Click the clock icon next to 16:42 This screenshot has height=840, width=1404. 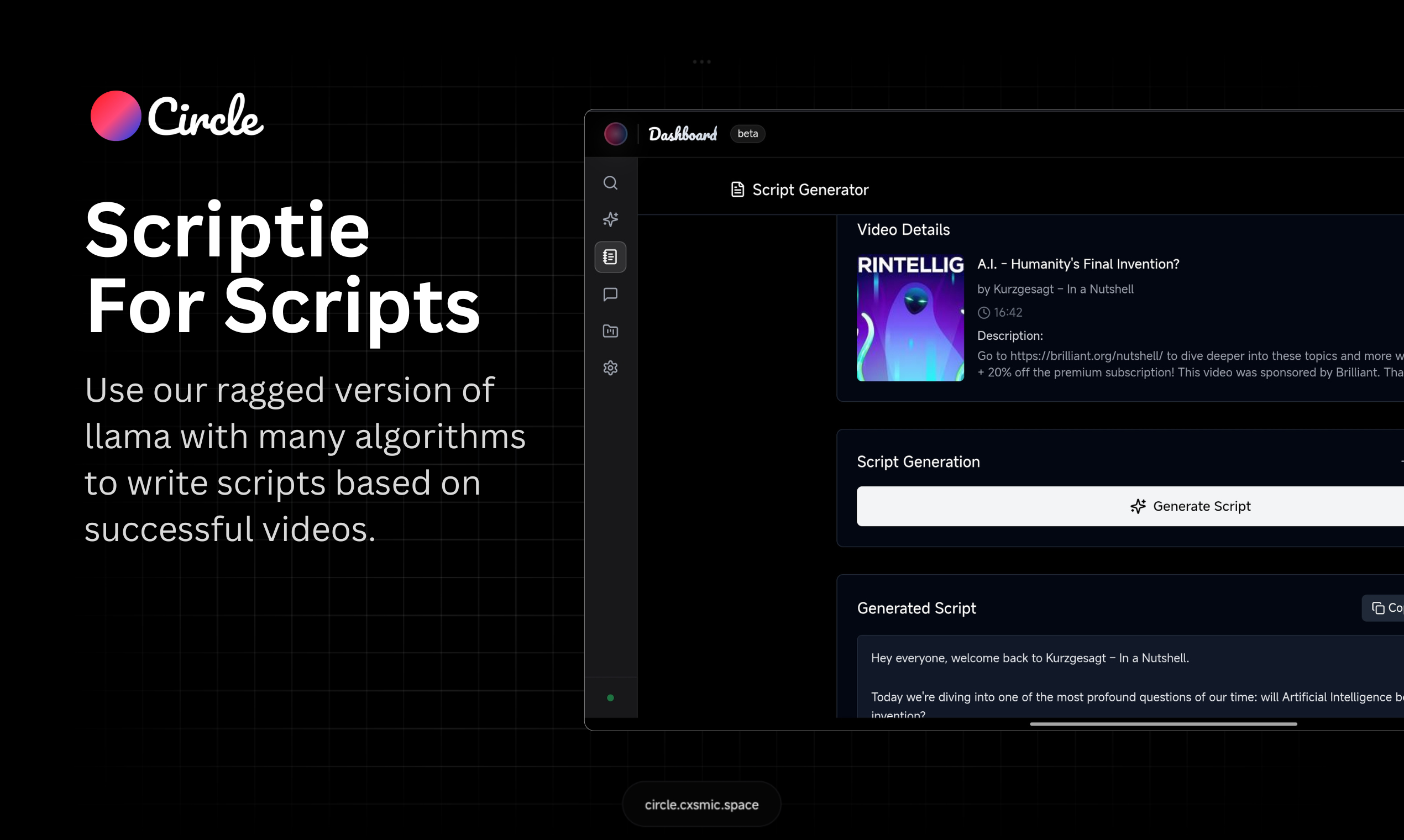(983, 312)
